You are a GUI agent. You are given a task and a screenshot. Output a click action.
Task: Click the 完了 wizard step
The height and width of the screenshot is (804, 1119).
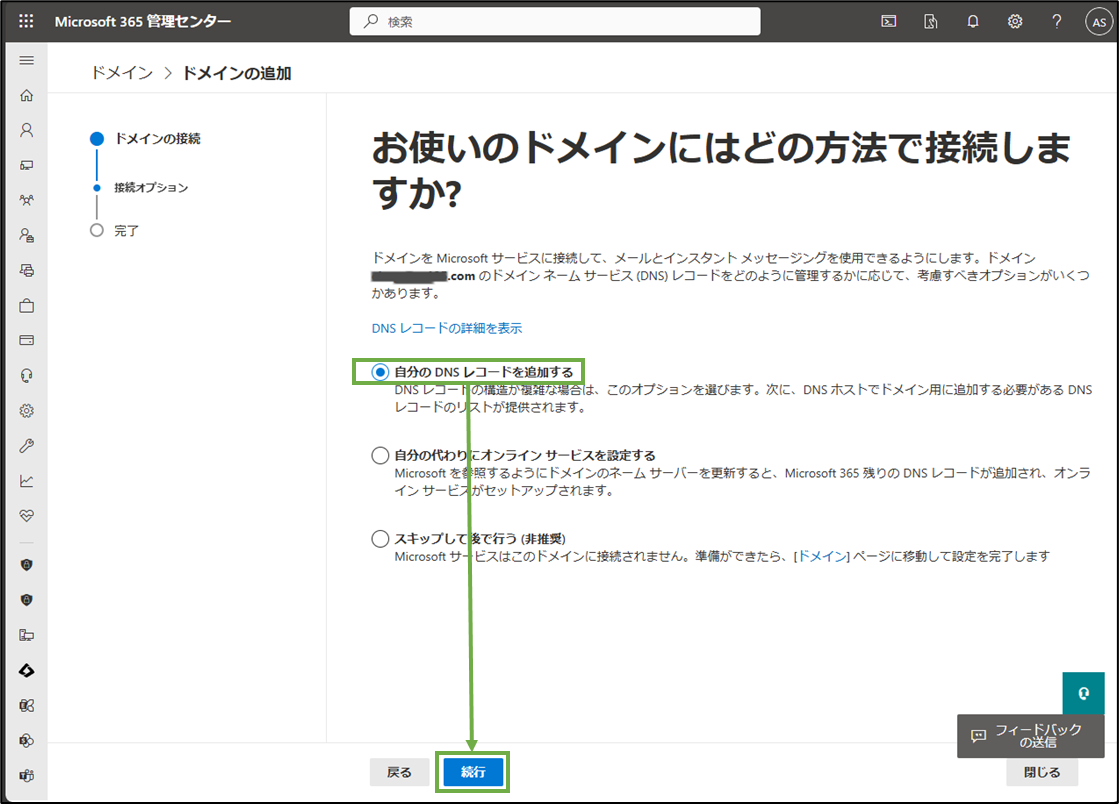[126, 230]
